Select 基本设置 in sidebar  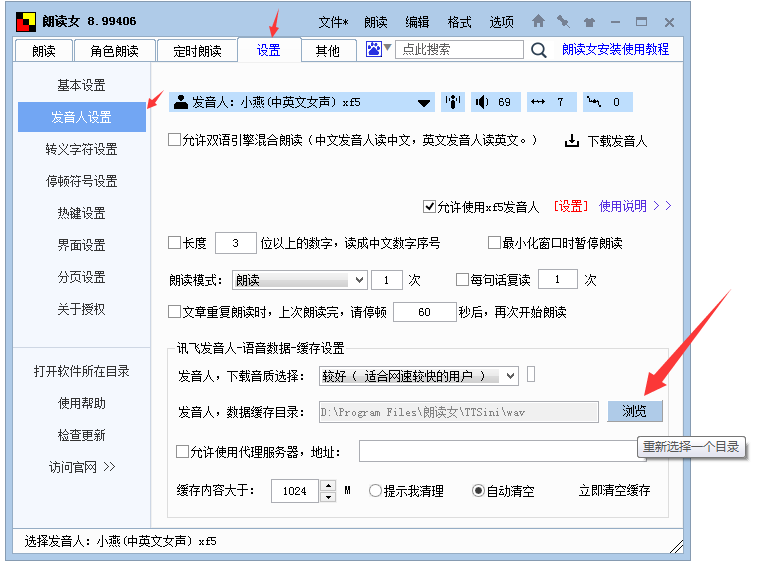point(81,85)
